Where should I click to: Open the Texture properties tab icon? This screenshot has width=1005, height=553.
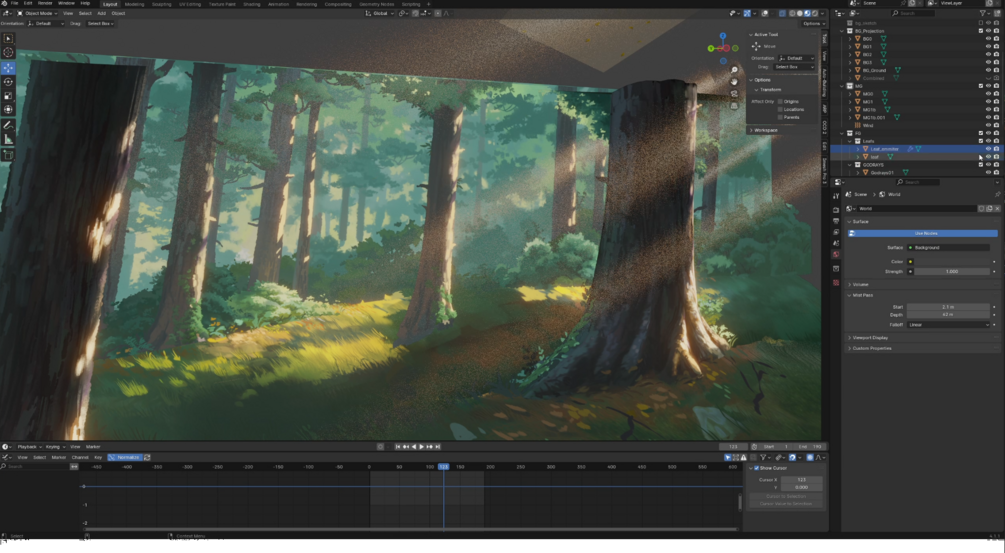836,283
